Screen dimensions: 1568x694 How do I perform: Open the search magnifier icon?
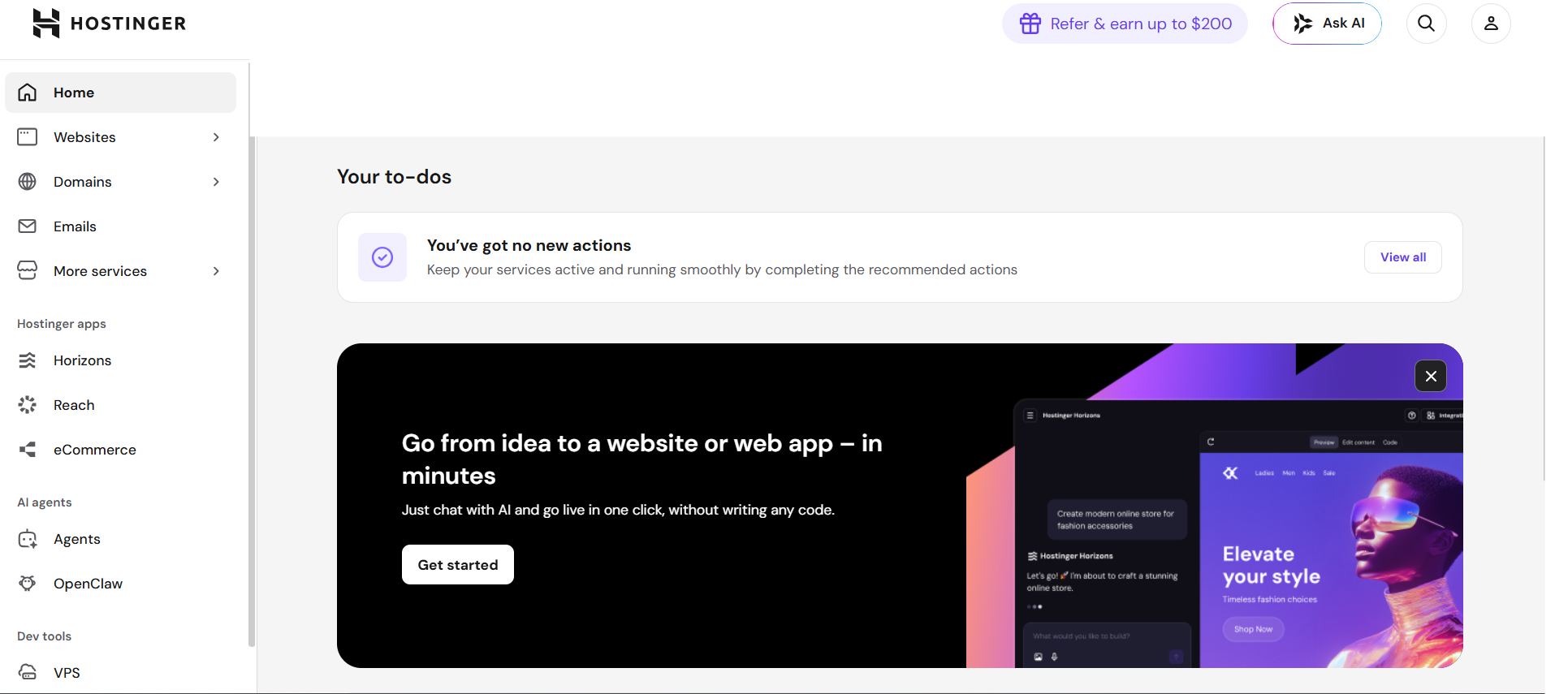tap(1426, 24)
